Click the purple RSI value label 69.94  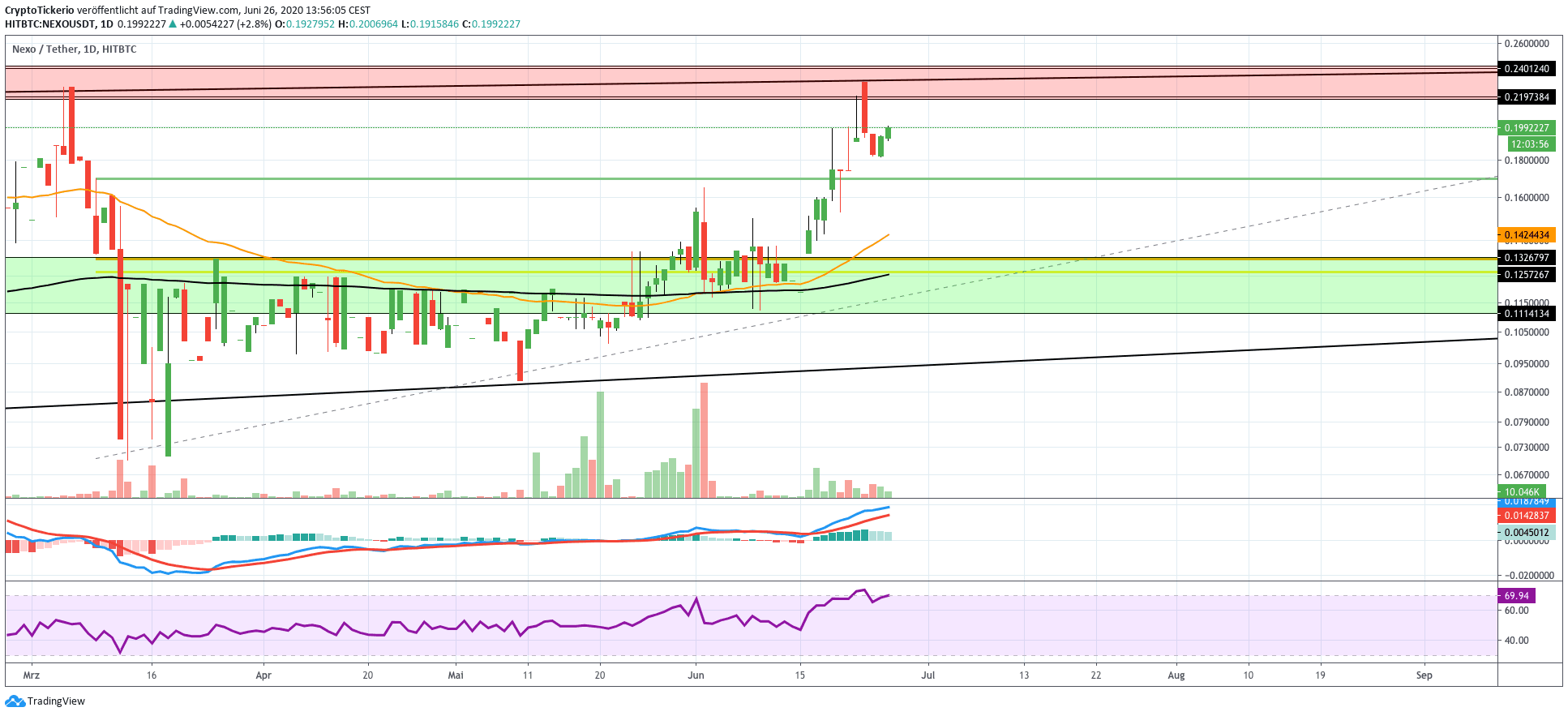(x=1516, y=596)
